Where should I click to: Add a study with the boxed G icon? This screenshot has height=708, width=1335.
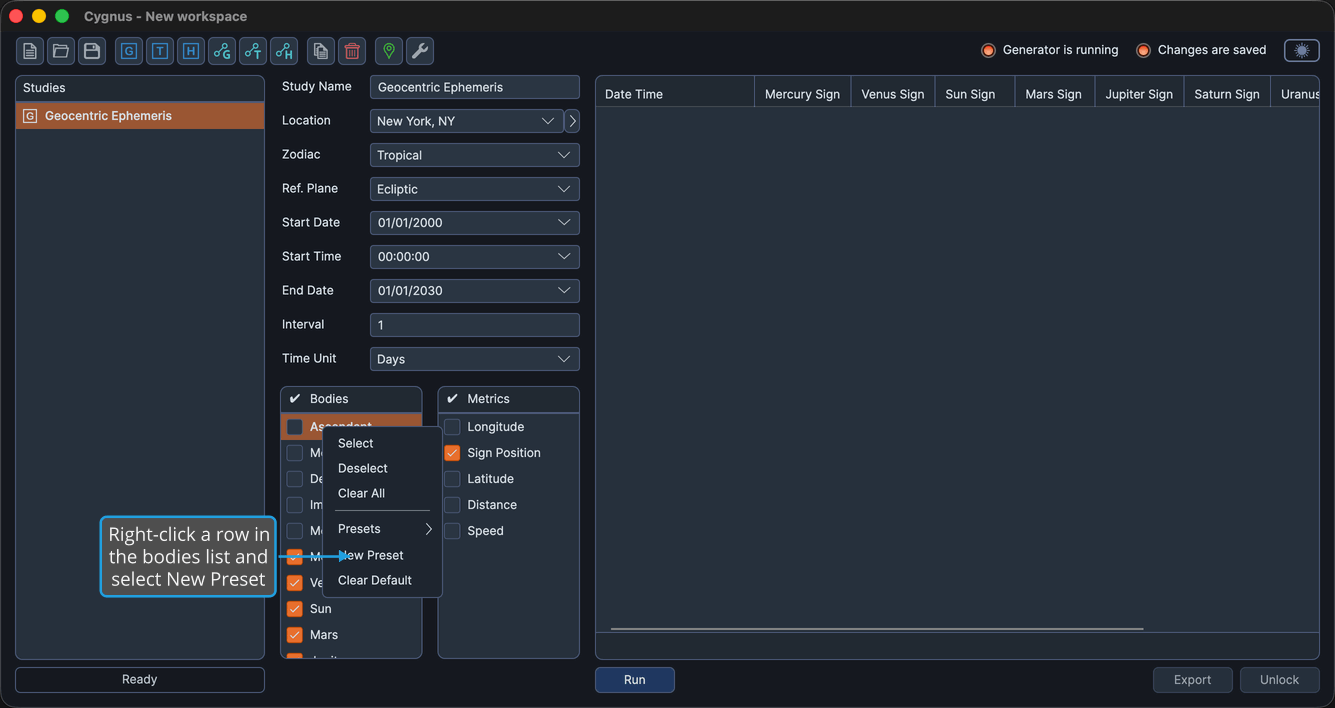(x=129, y=51)
